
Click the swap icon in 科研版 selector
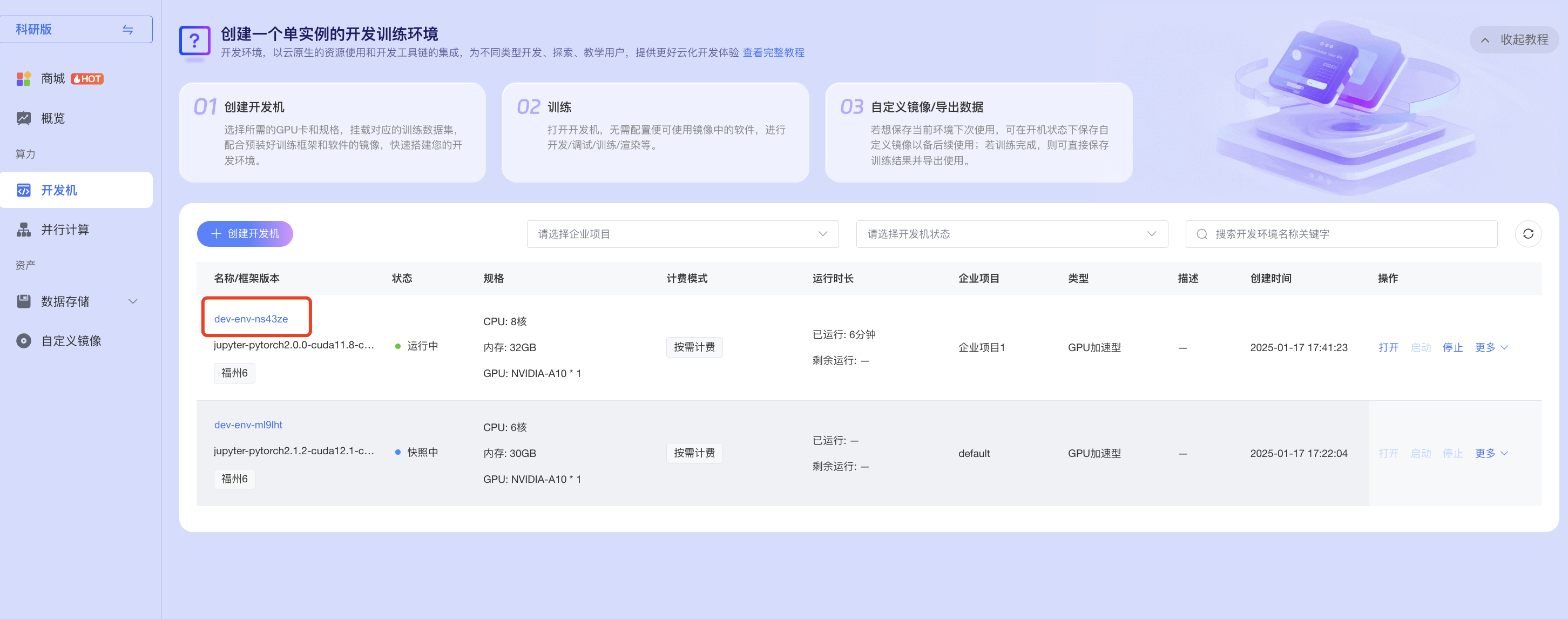(128, 29)
